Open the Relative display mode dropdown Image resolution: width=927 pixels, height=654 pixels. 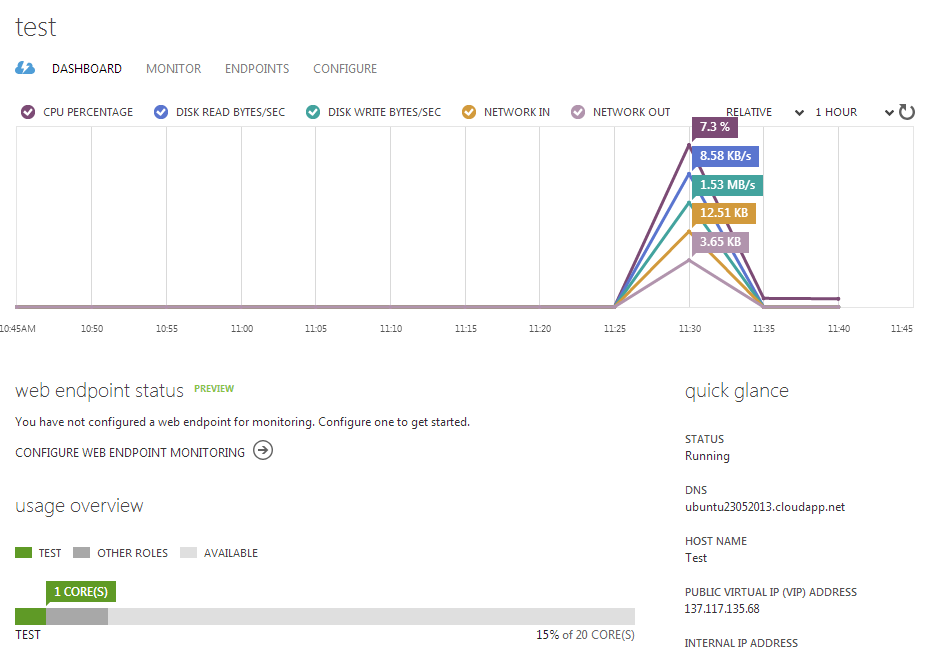click(x=764, y=112)
